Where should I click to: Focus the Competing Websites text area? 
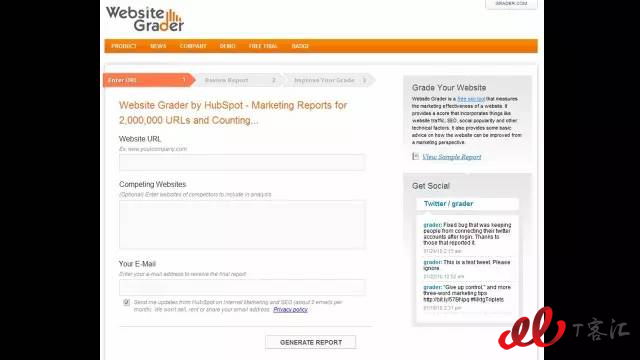(x=242, y=224)
